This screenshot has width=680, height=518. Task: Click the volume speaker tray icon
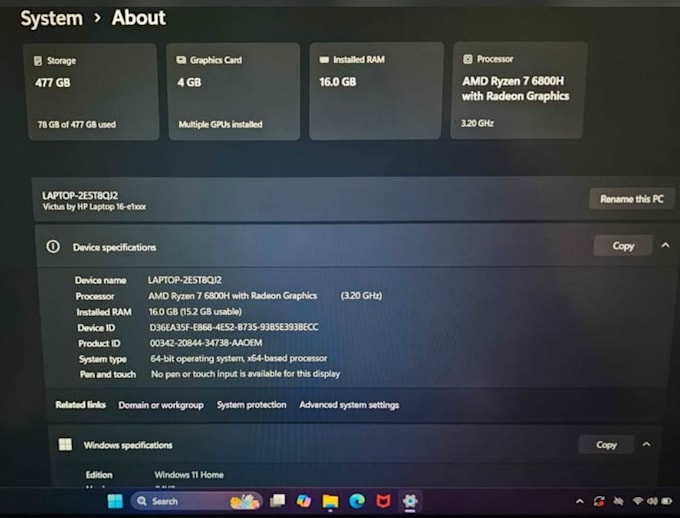pos(652,501)
